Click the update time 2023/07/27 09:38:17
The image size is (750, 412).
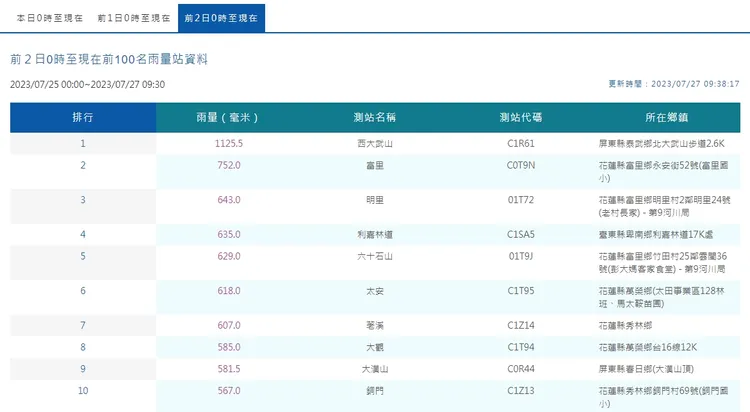pyautogui.click(x=695, y=84)
